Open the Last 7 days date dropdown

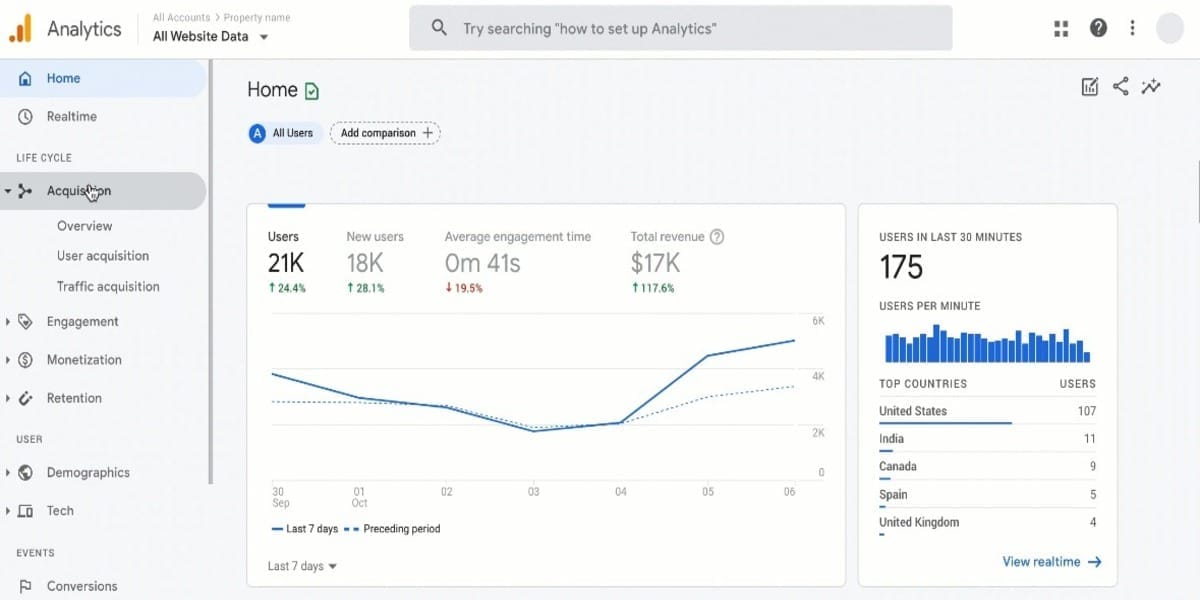tap(298, 565)
